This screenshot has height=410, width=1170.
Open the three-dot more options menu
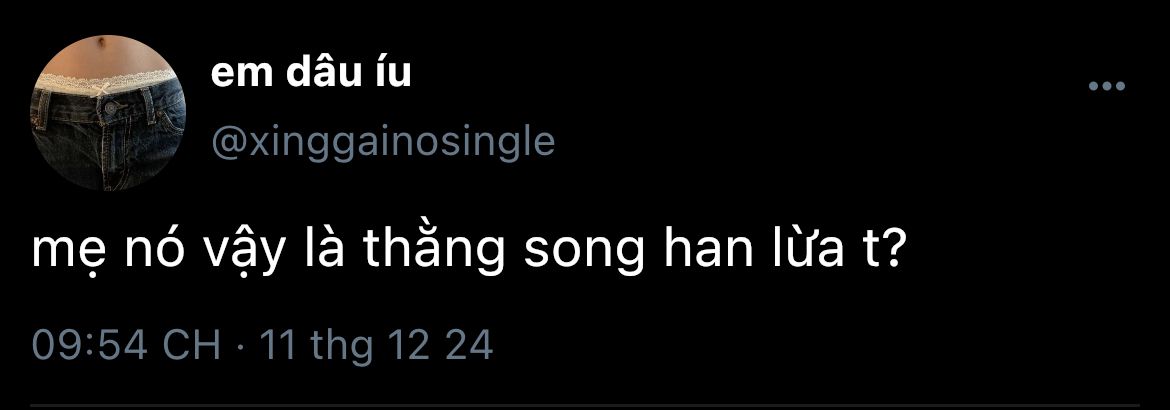(x=1107, y=87)
